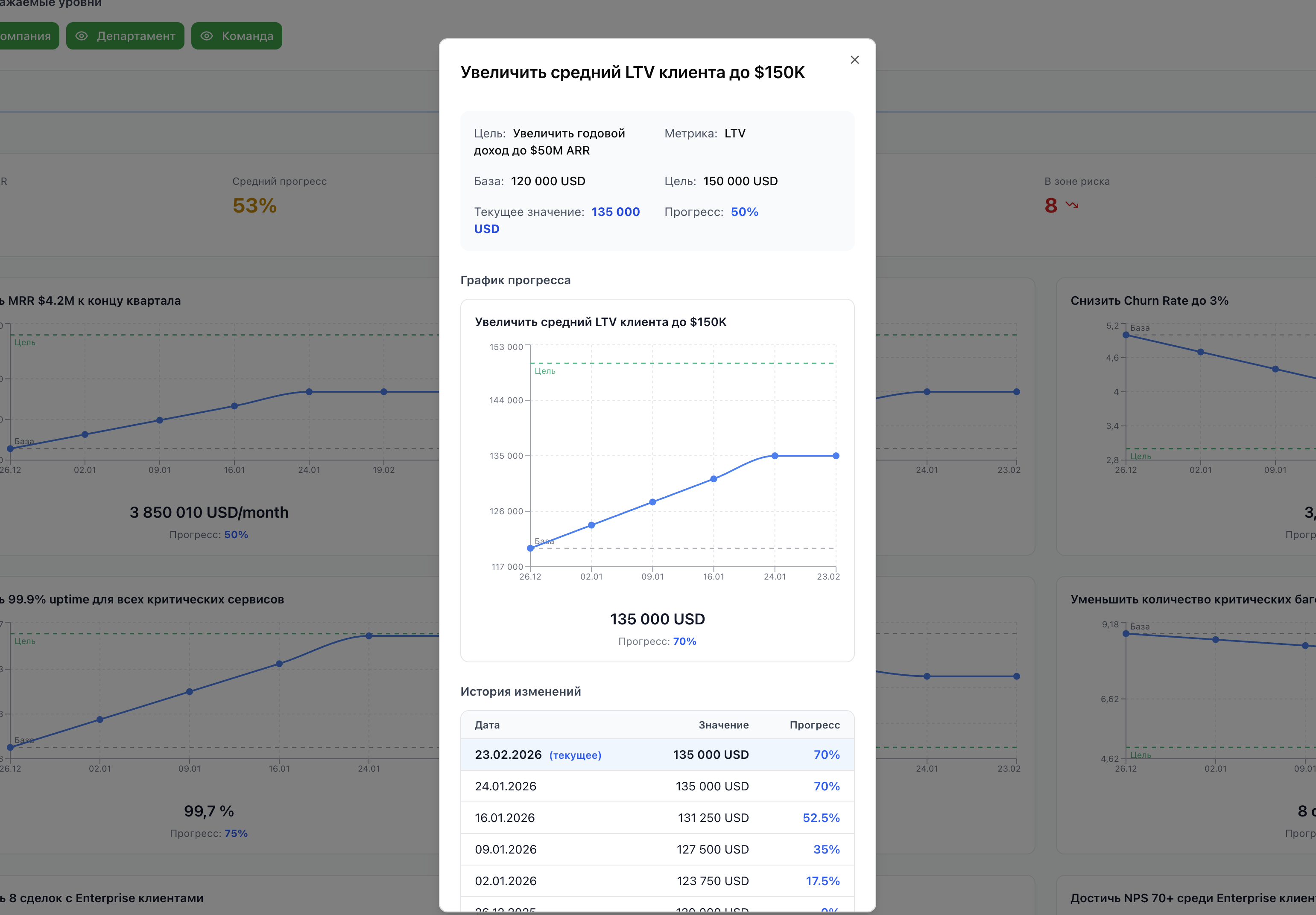
Task: Open the Снизить Churn Rate до 3% card
Action: [1149, 301]
